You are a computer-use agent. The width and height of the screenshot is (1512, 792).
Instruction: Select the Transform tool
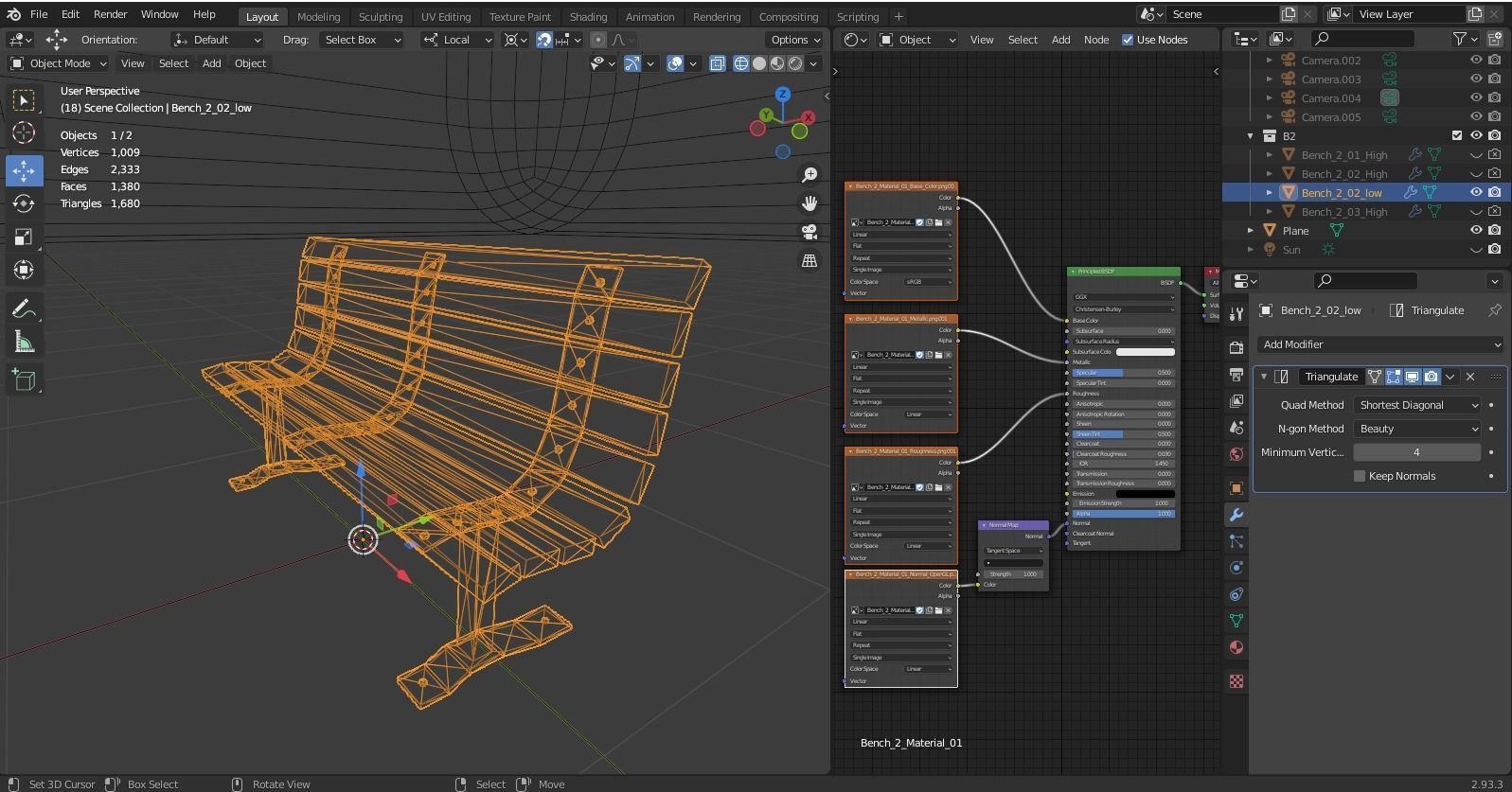24,270
